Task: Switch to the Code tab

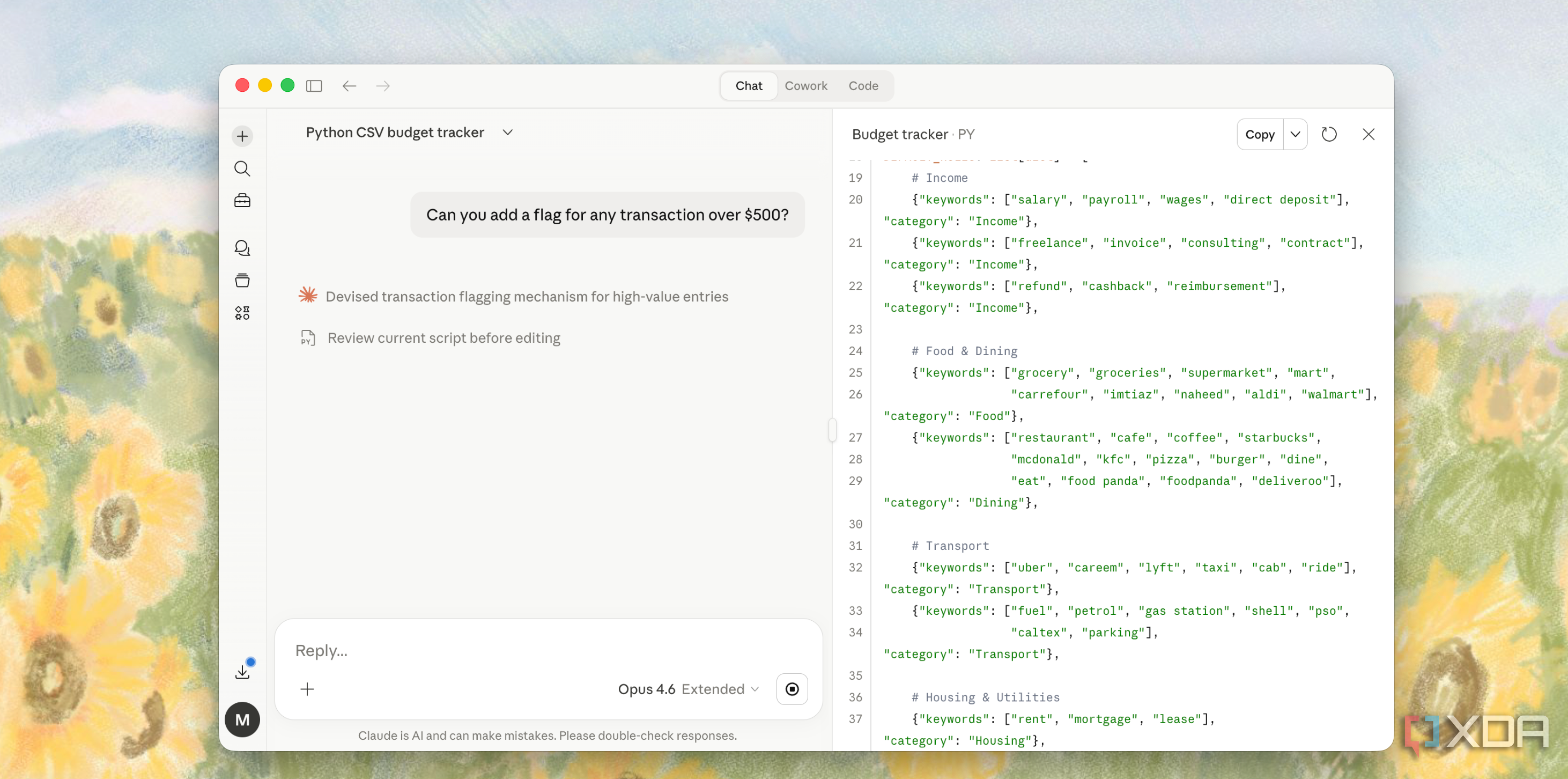Action: pos(863,86)
